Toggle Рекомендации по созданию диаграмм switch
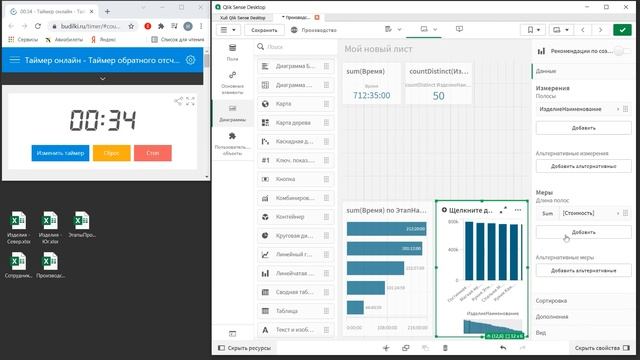Image resolution: width=640 pixels, height=360 pixels. (622, 51)
